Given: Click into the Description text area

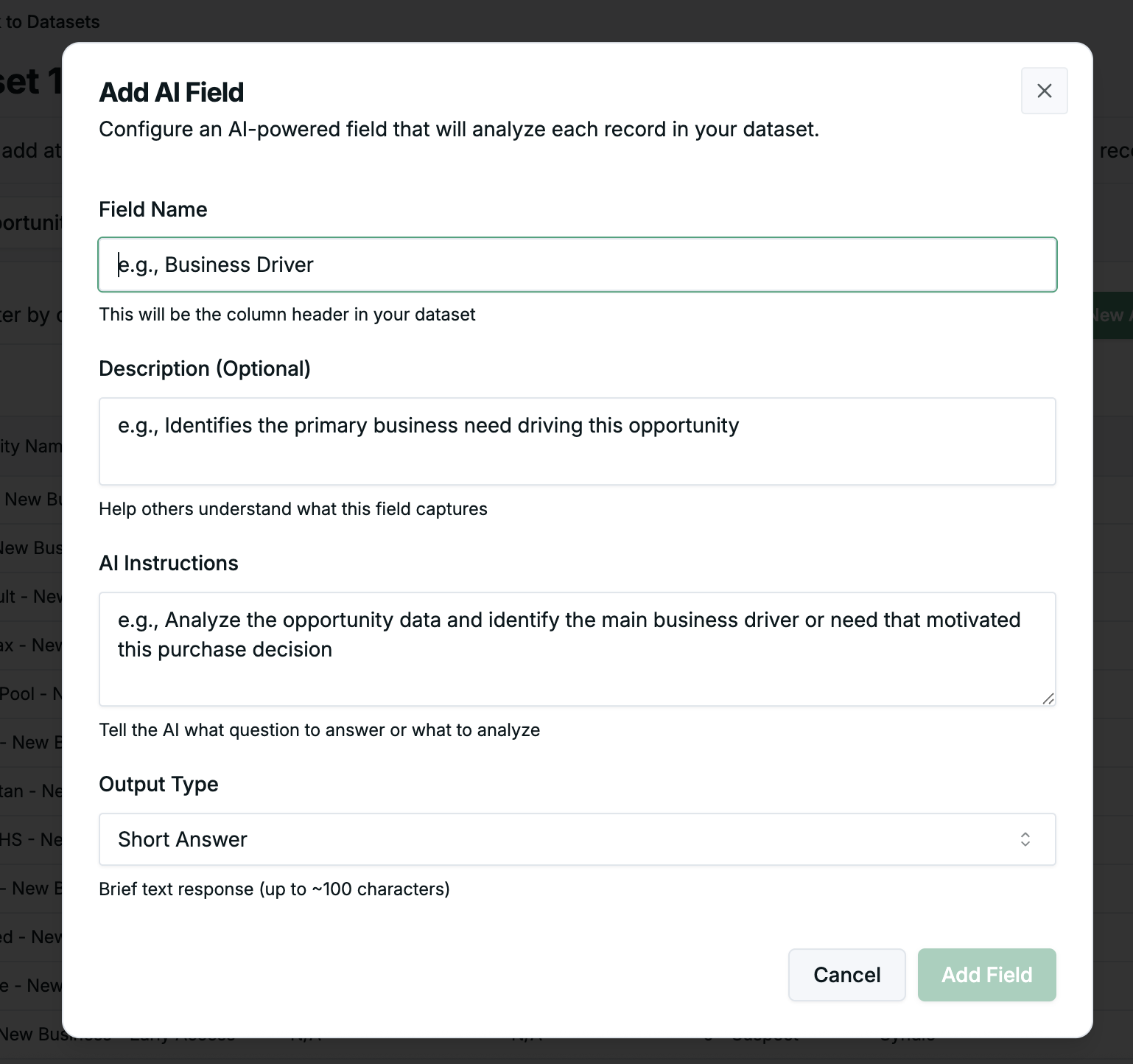Looking at the screenshot, I should coord(578,441).
